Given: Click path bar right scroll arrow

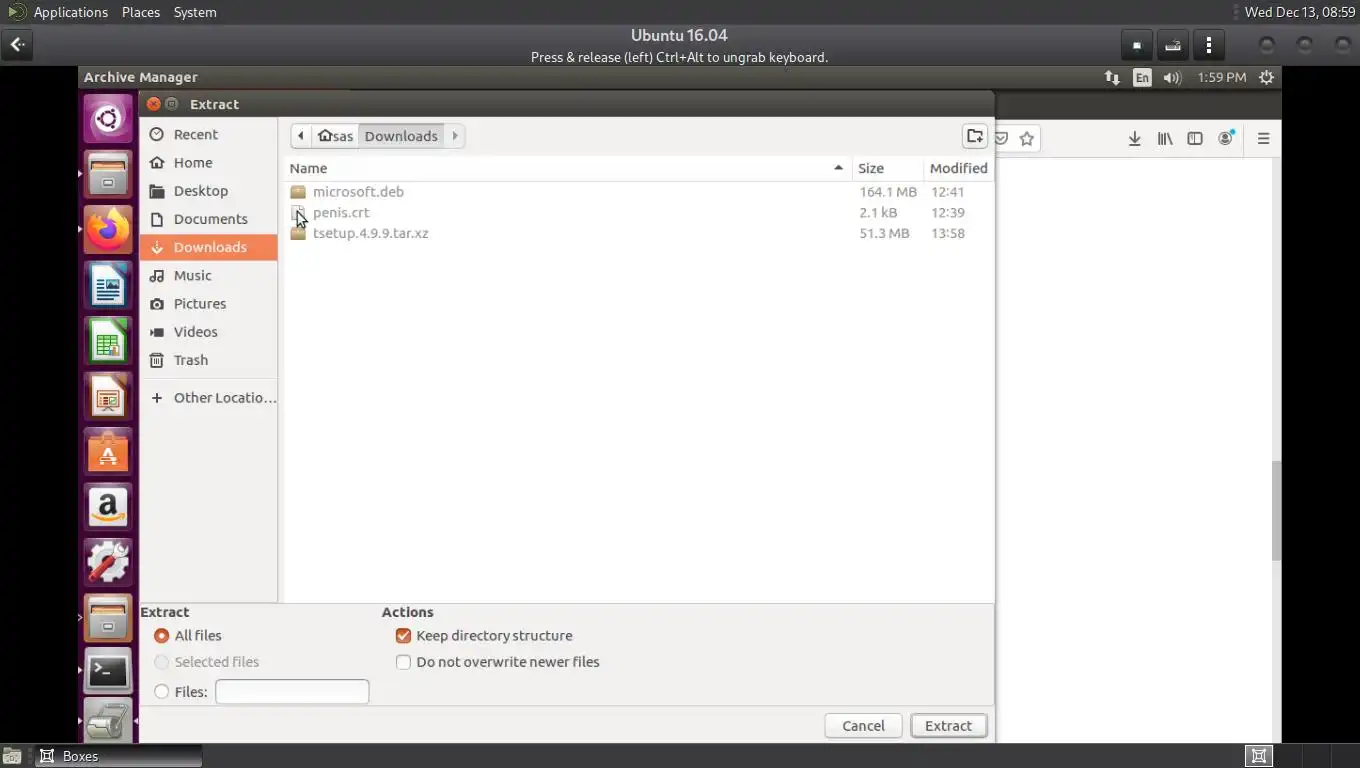Looking at the screenshot, I should click(455, 136).
